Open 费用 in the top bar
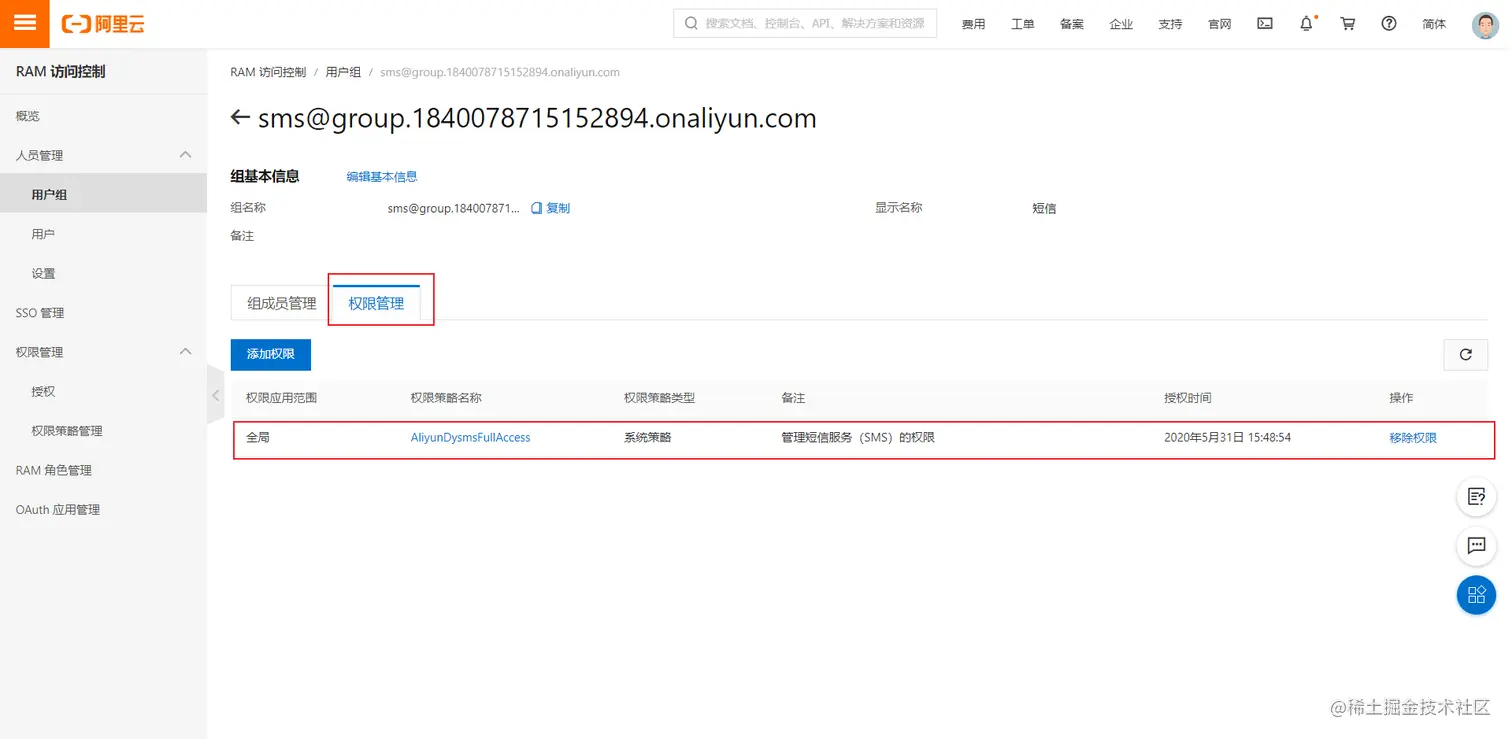 pyautogui.click(x=973, y=24)
